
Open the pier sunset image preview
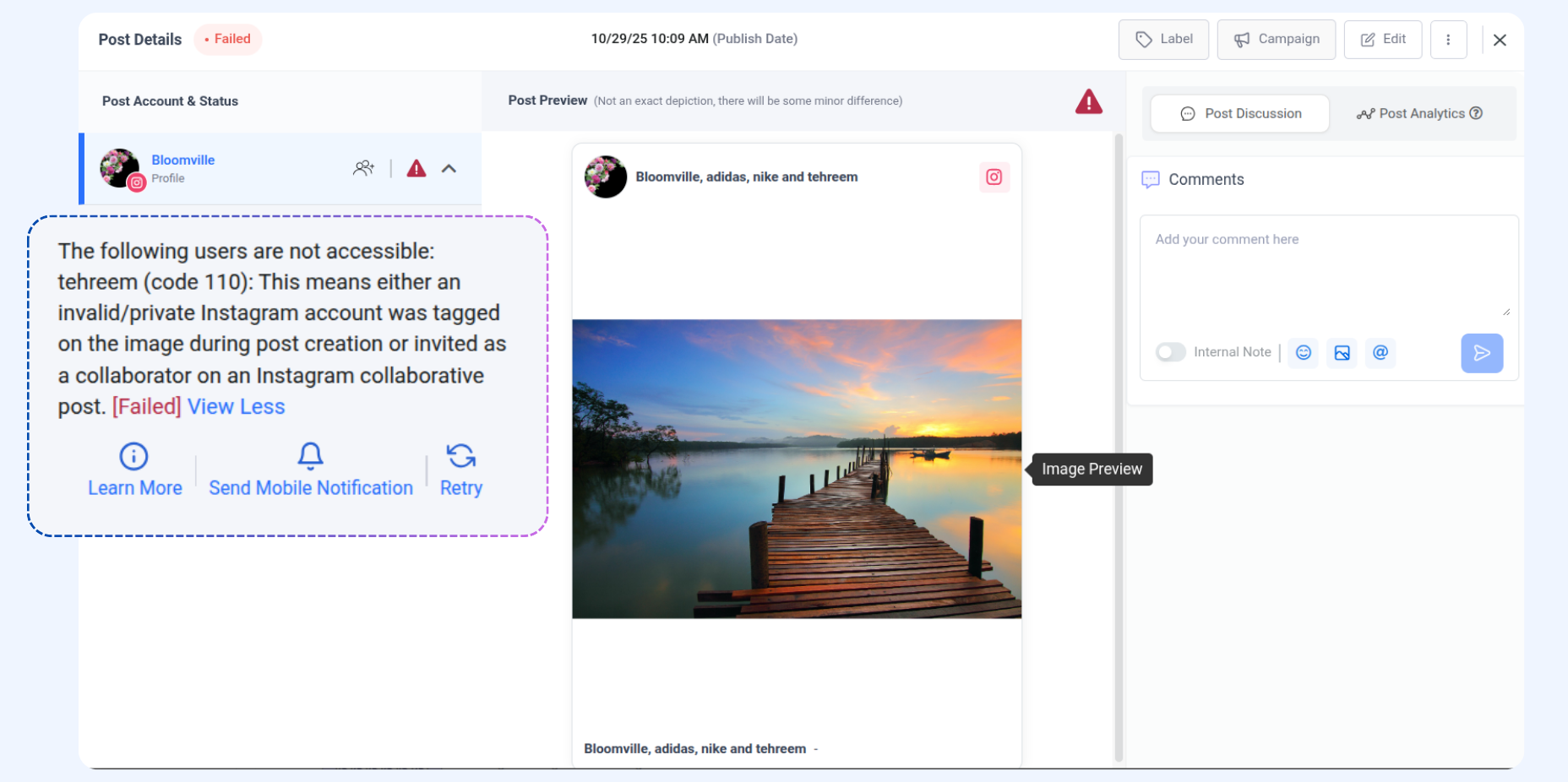click(797, 469)
